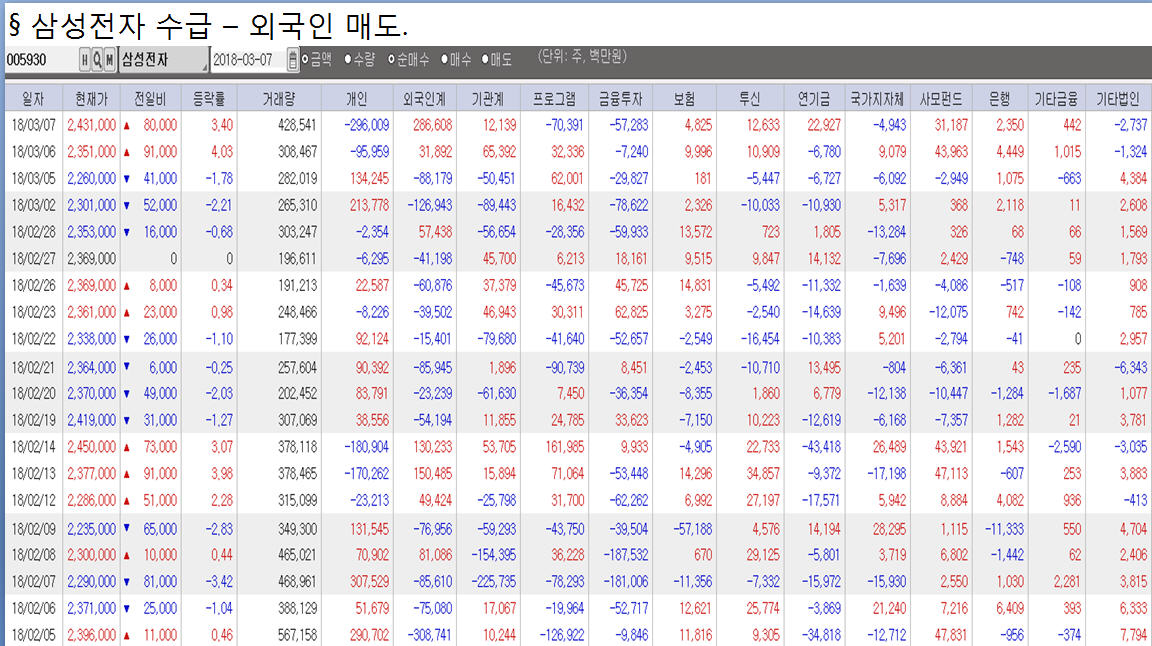Click the 일자 column header

[x=33, y=99]
